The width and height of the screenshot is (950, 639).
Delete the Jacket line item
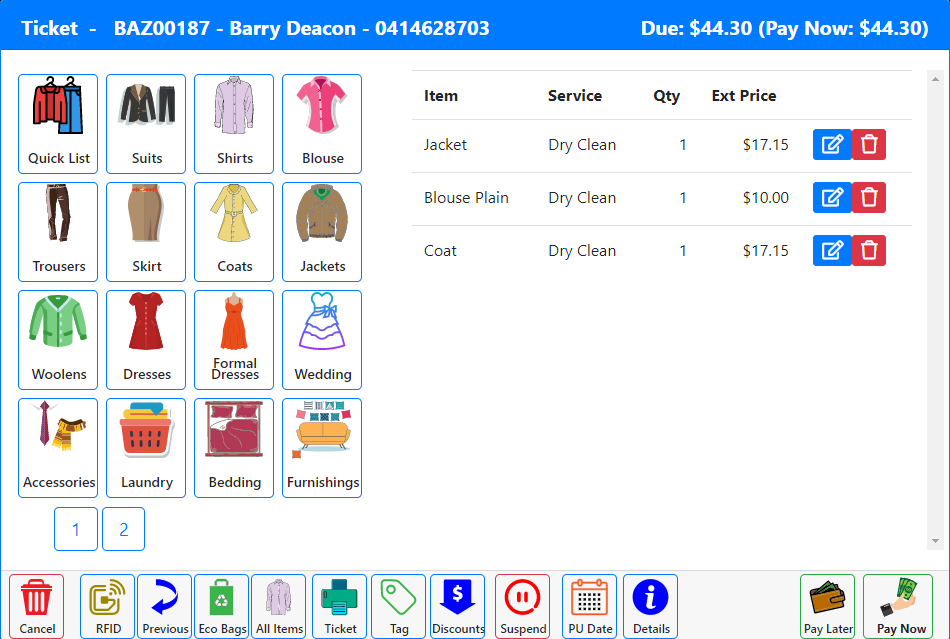(x=869, y=145)
